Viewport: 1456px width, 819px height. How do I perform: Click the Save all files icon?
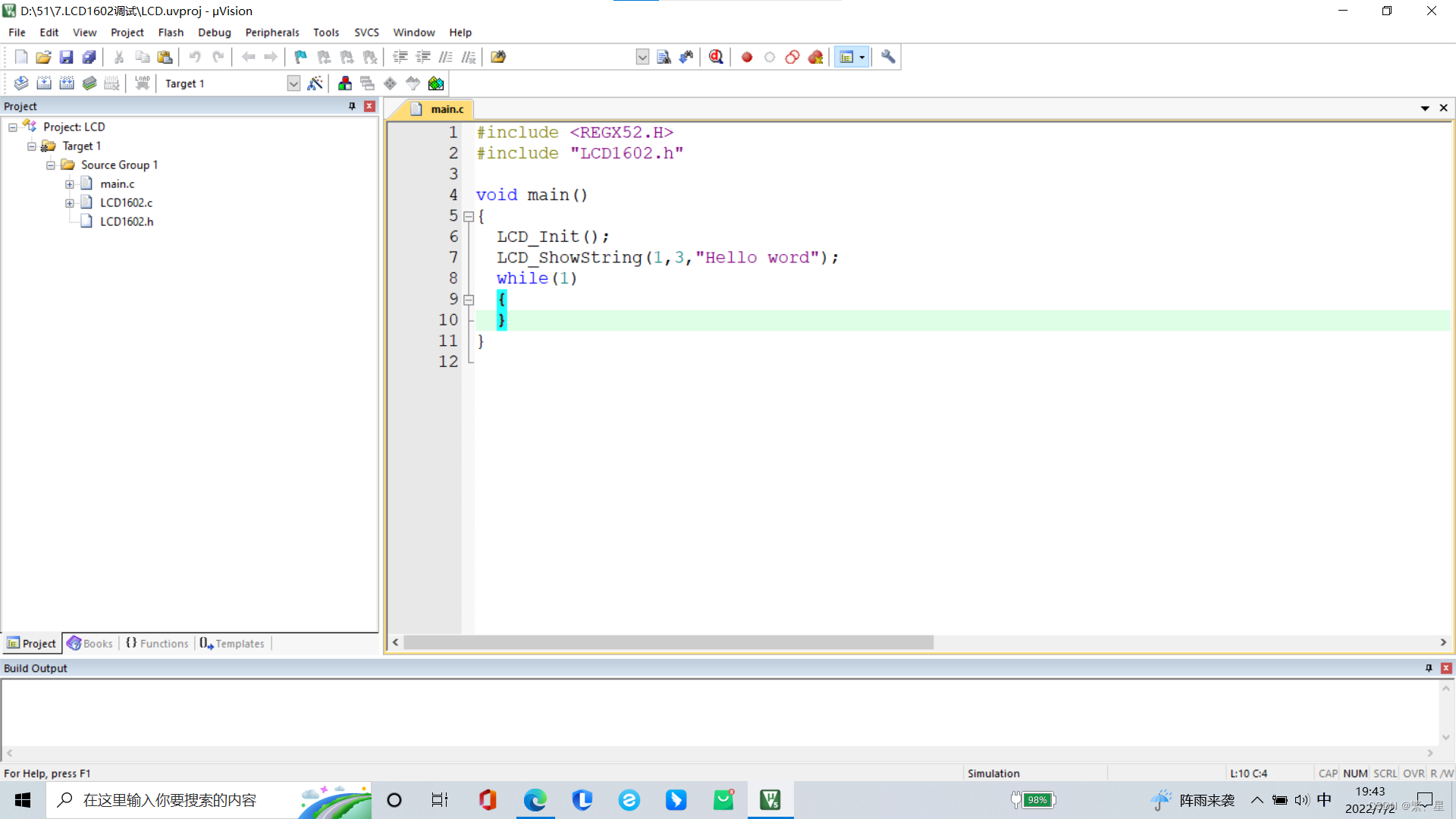coord(89,57)
